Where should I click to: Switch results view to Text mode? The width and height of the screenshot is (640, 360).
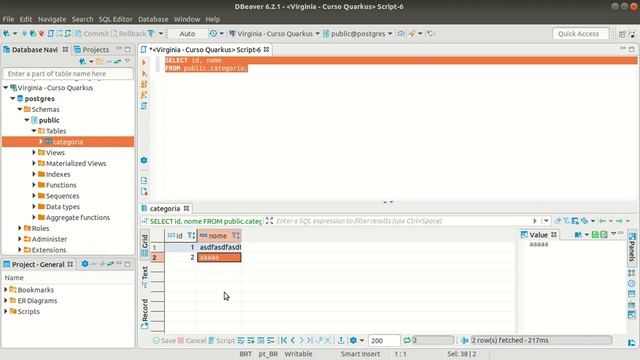[x=144, y=277]
